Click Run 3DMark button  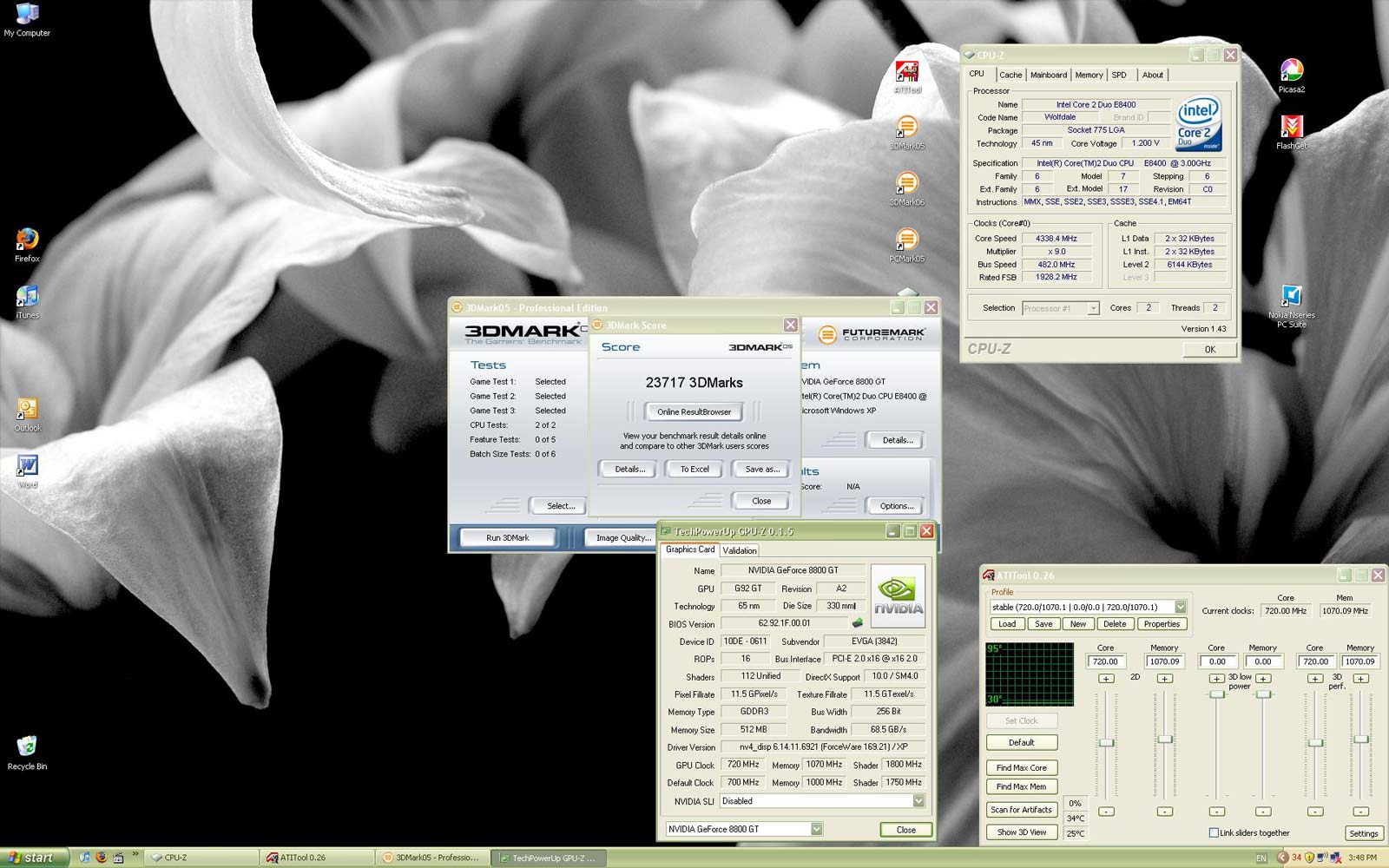pos(508,537)
